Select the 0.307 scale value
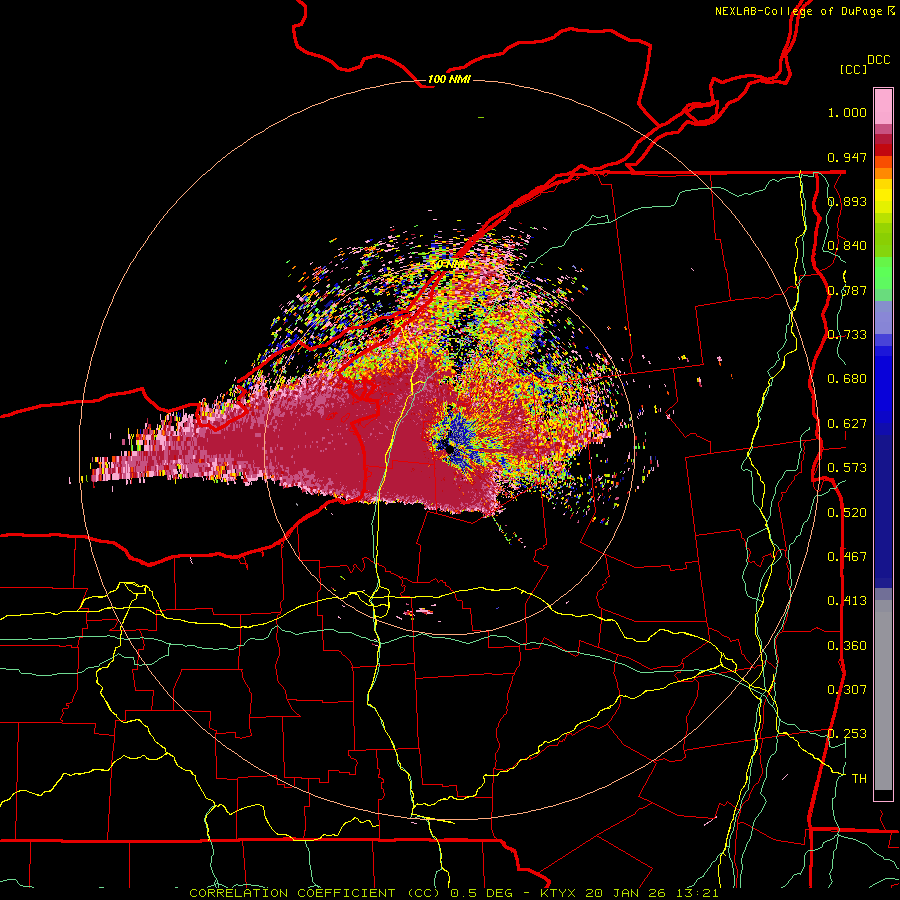The width and height of the screenshot is (900, 900). point(847,689)
